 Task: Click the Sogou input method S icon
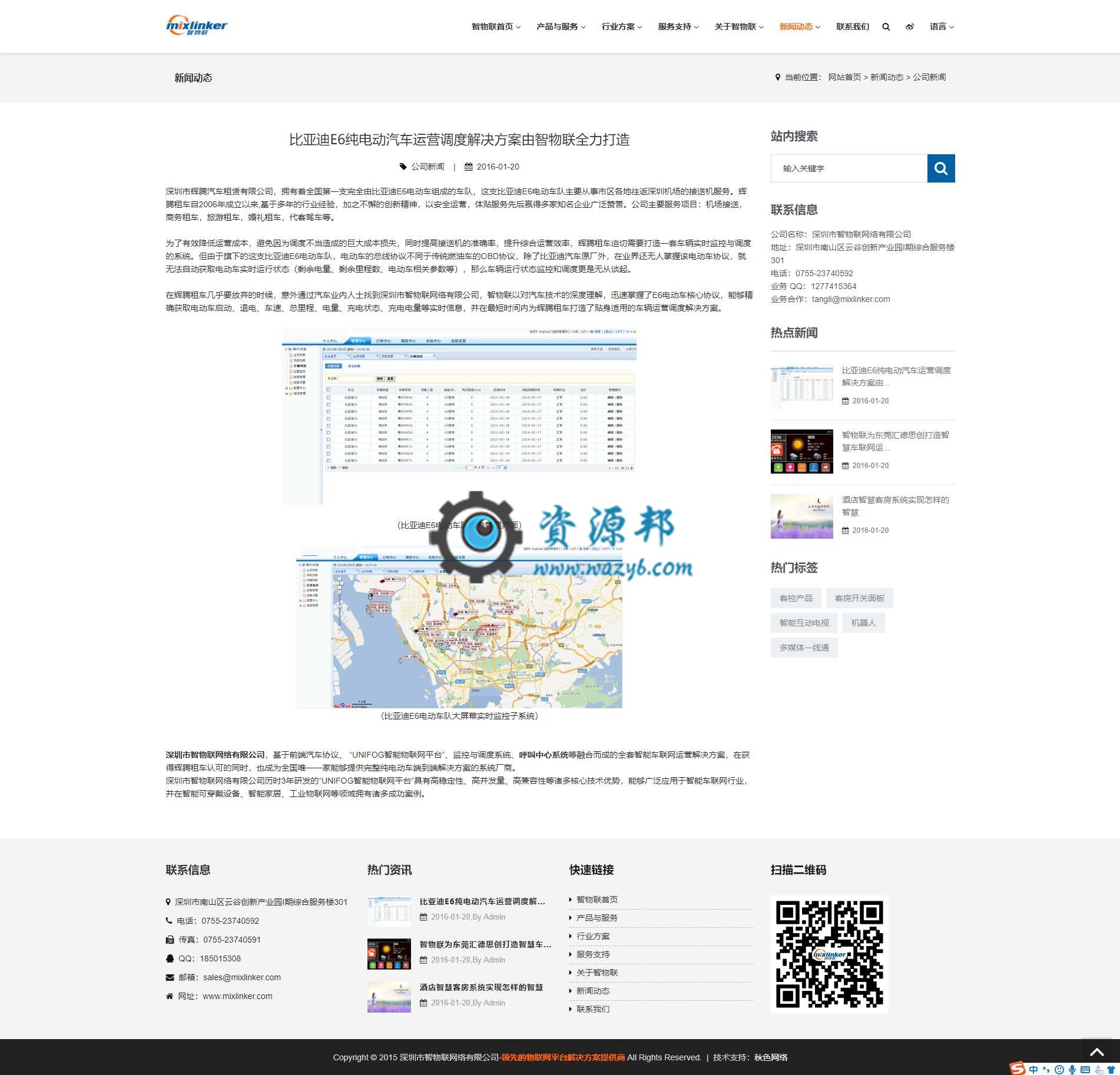pos(1017,1069)
